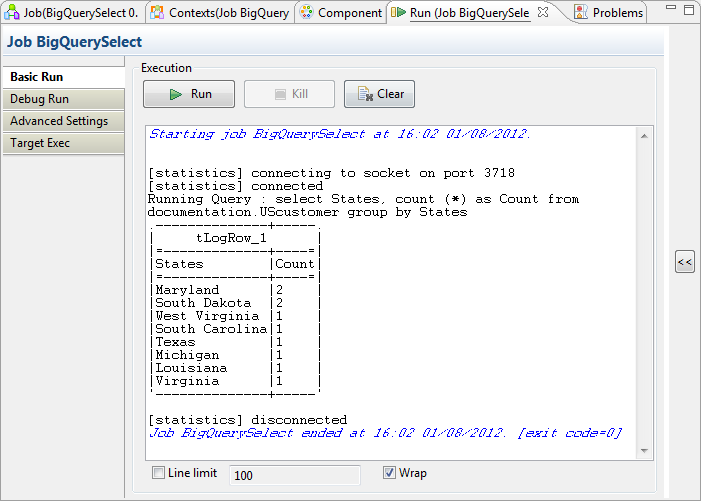Click the Louisiana row in output

[x=235, y=368]
